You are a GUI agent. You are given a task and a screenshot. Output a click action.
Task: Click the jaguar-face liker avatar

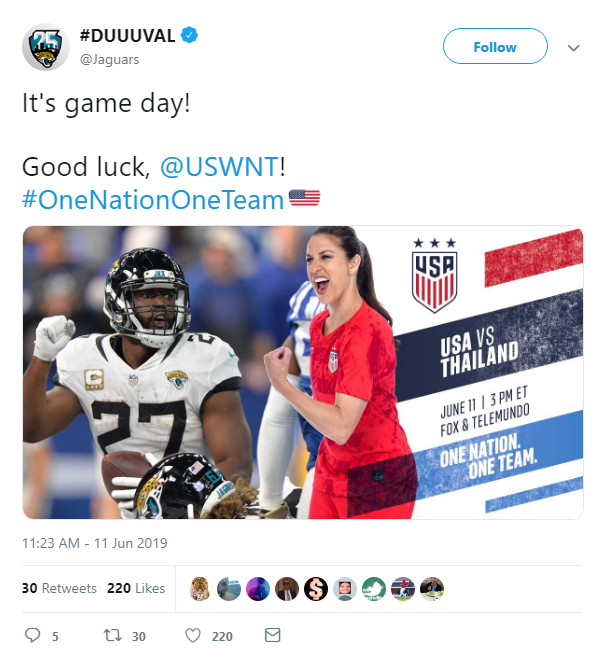[x=200, y=589]
